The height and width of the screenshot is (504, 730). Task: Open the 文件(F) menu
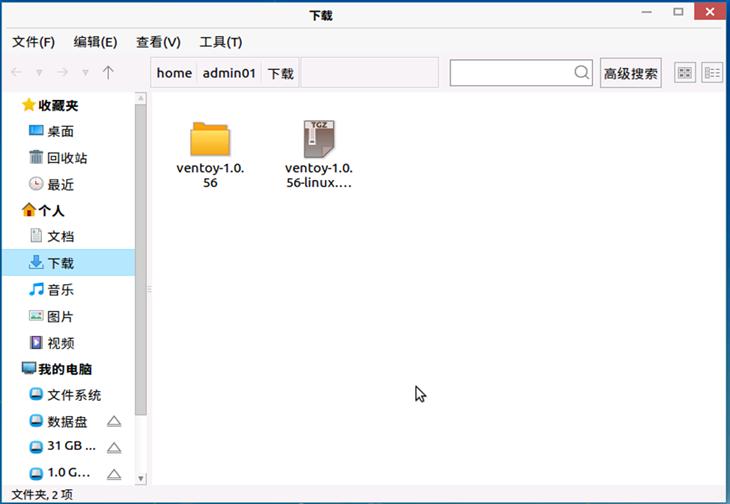(33, 42)
